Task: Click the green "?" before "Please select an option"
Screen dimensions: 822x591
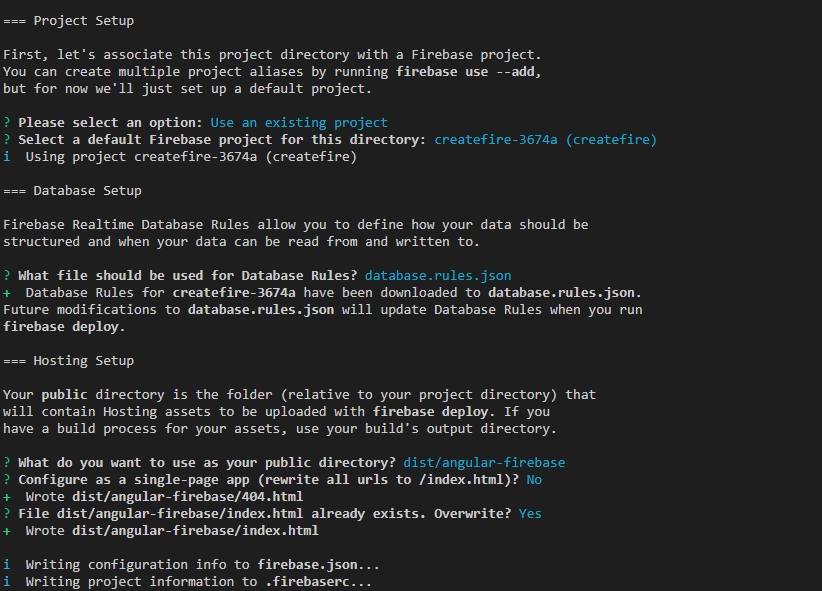Action: point(7,123)
